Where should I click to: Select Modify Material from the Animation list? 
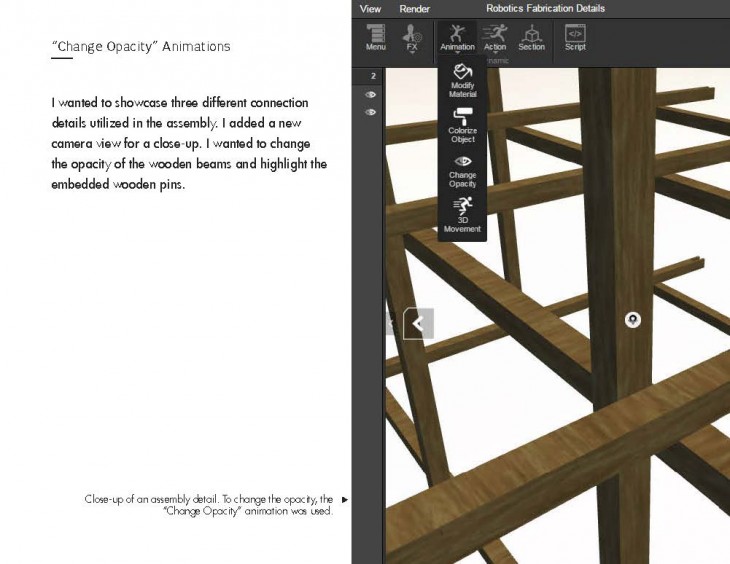click(x=462, y=82)
